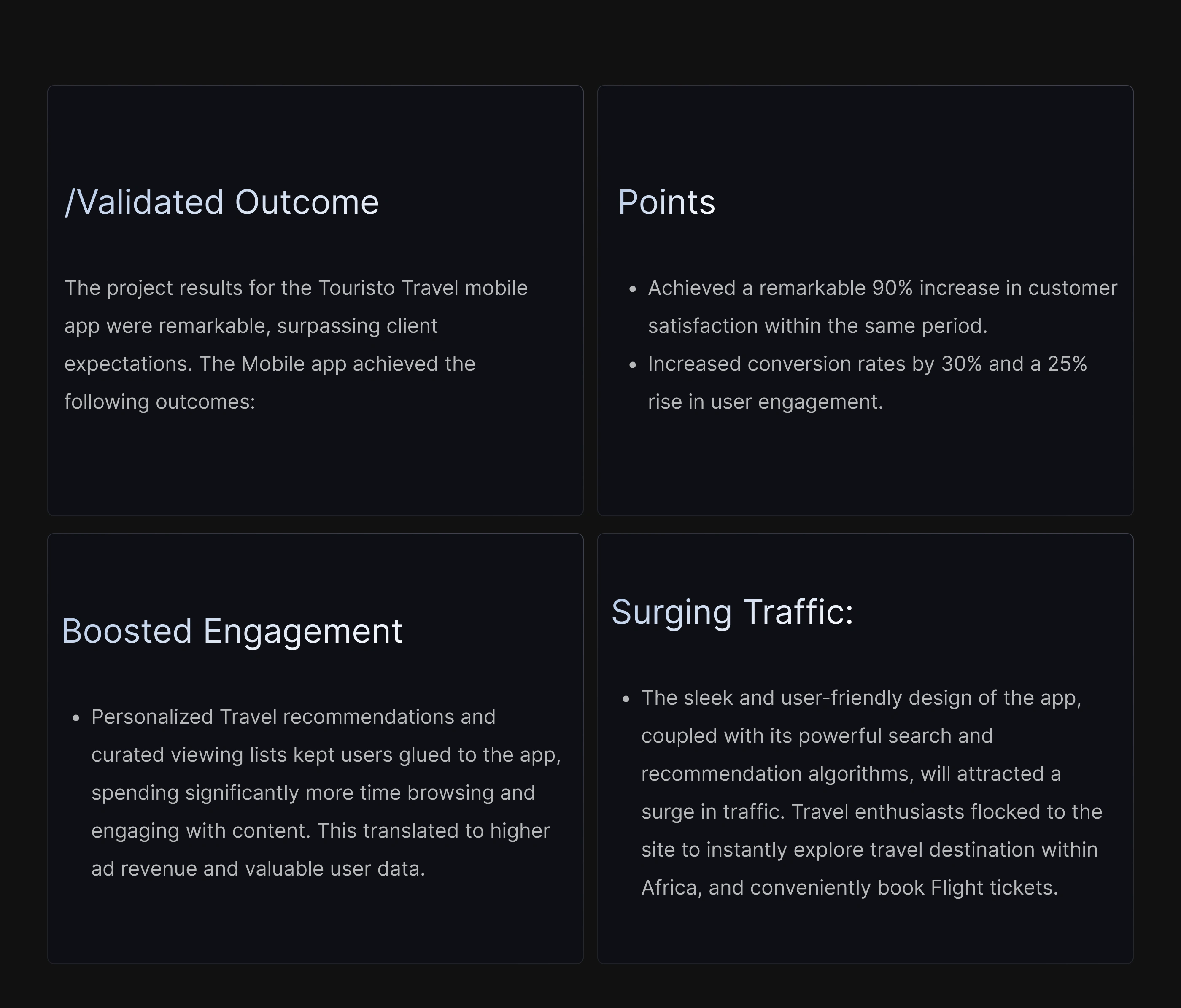Click the "Touristo Travel" text in the paragraph
Screen dimensions: 1181x1008
388,288
